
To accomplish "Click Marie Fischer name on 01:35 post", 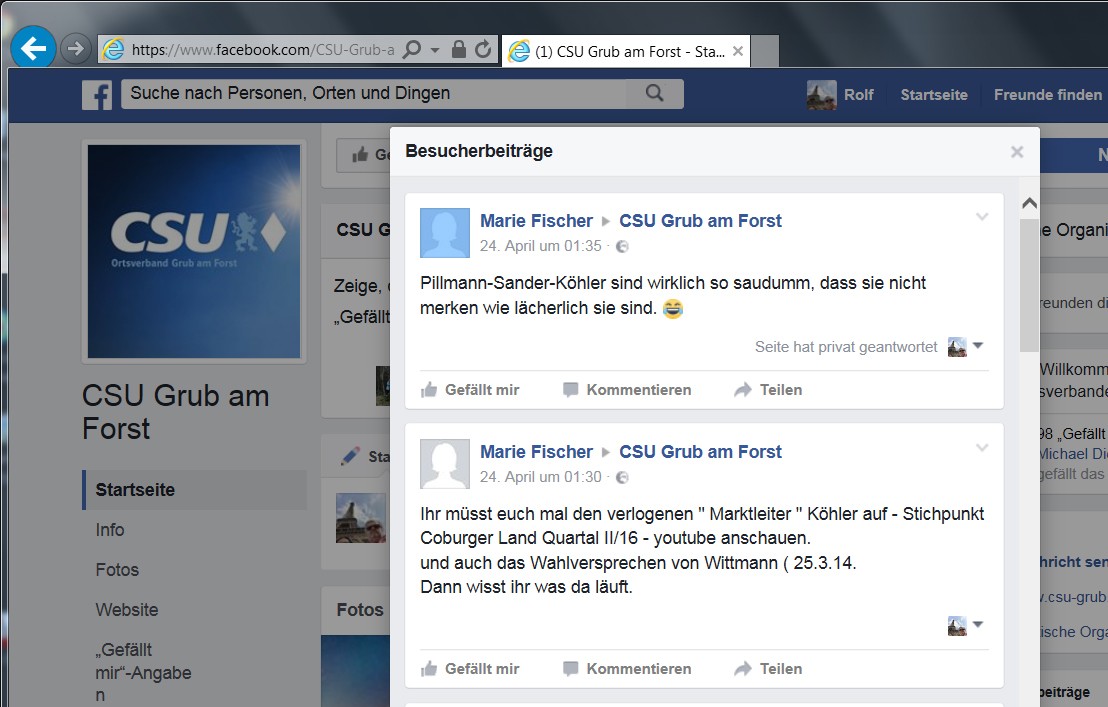I will click(536, 221).
